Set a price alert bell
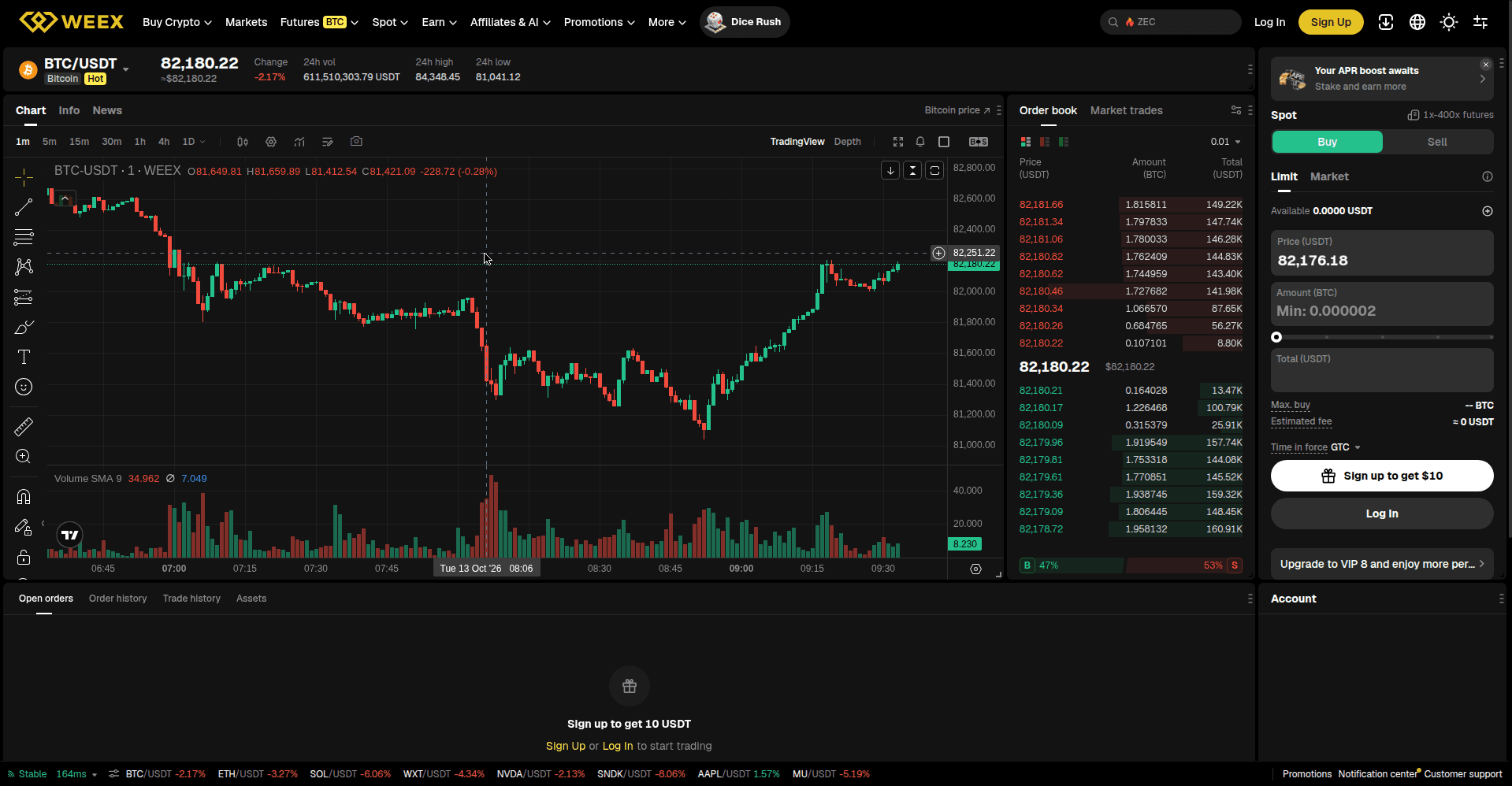This screenshot has height=786, width=1512. point(920,142)
